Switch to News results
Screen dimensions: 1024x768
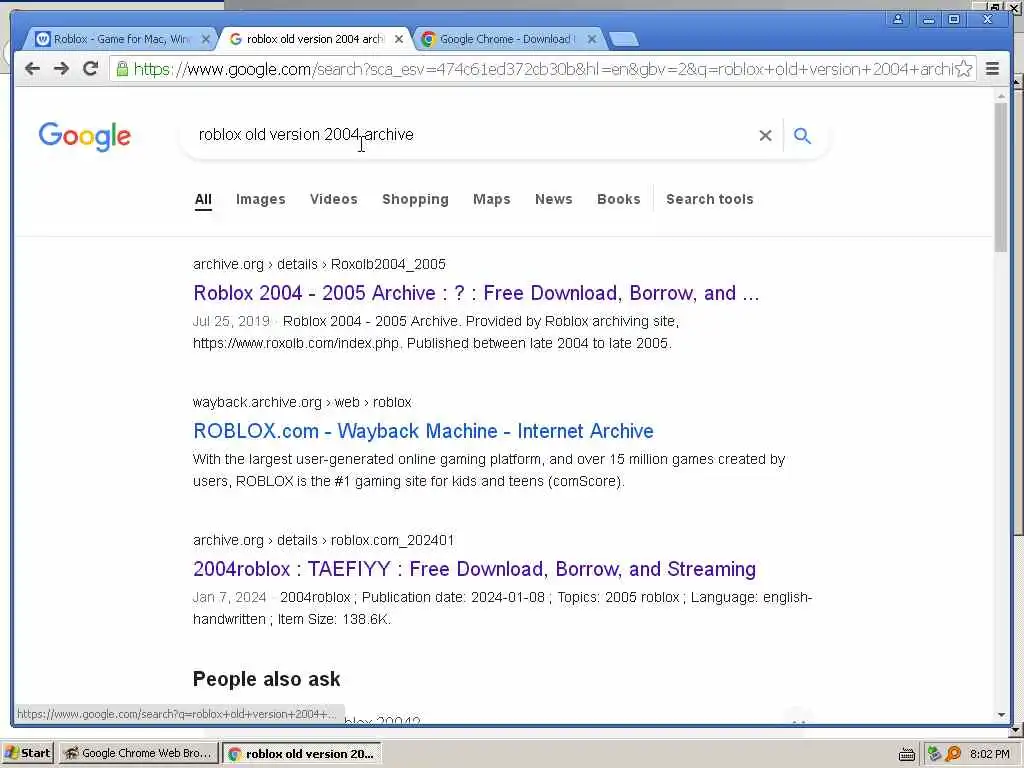[554, 199]
